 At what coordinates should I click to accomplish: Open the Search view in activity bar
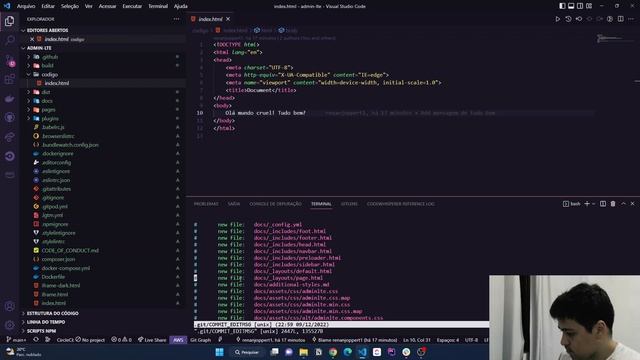[x=9, y=40]
